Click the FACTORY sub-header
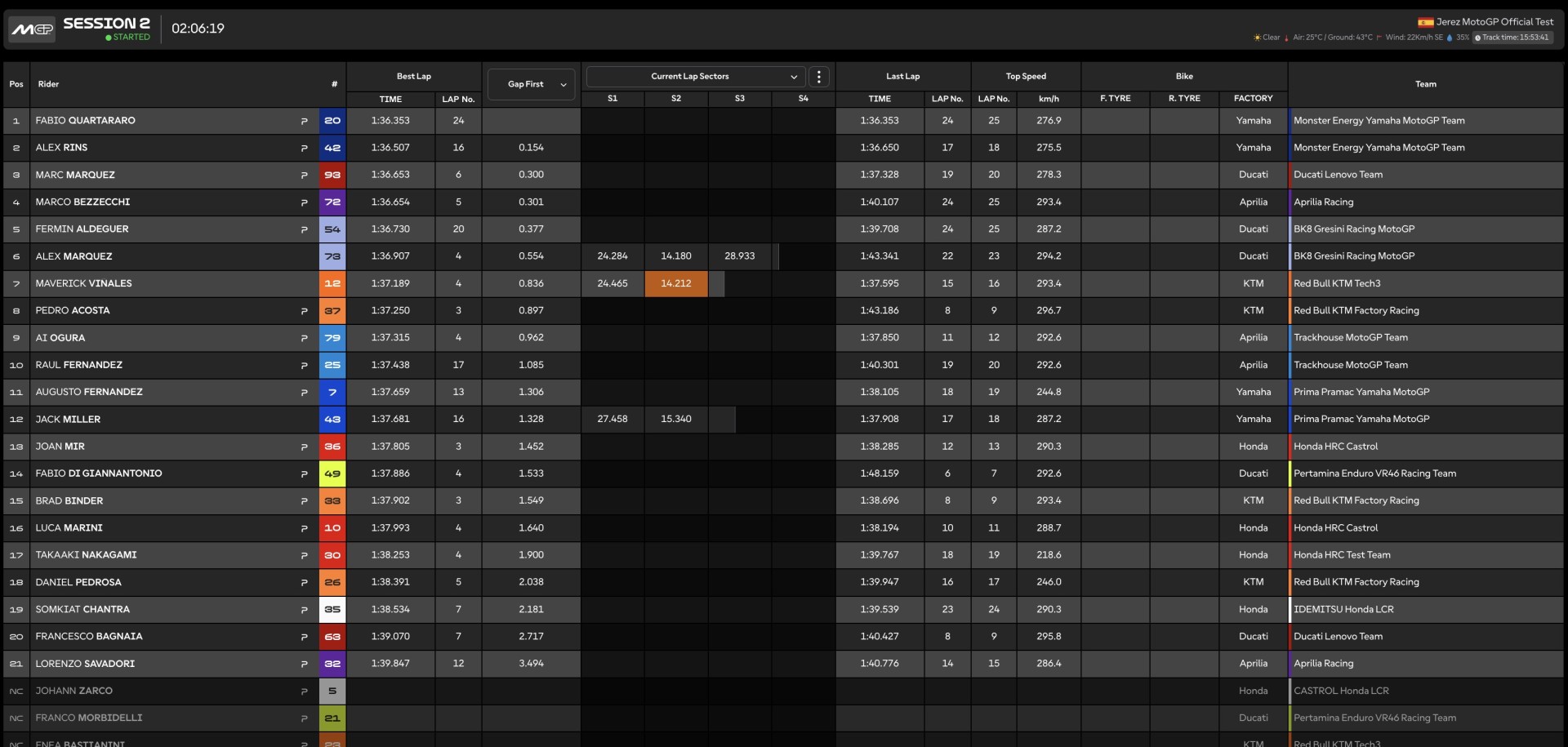 coord(1254,99)
